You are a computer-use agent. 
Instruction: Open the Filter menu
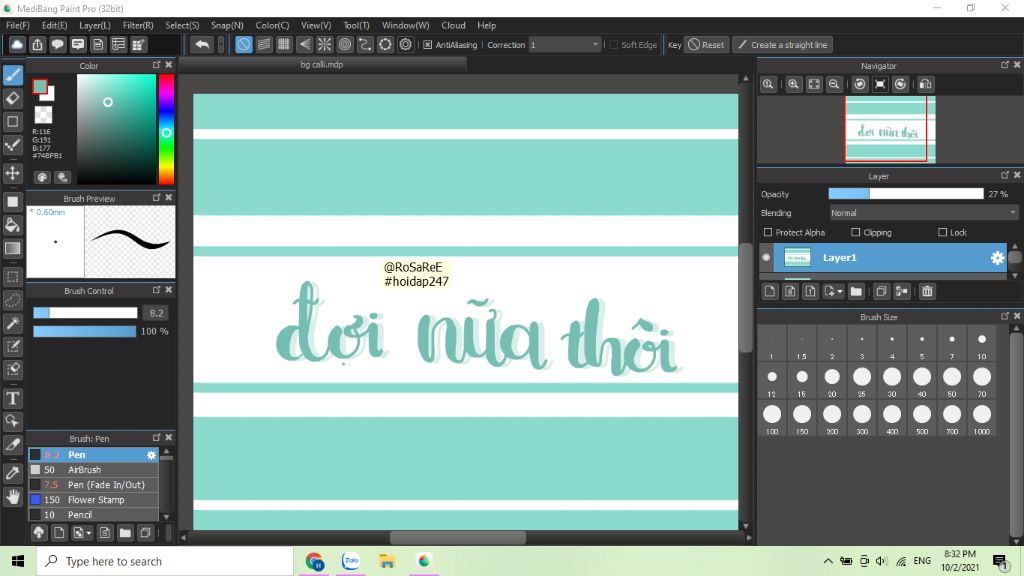[x=138, y=25]
